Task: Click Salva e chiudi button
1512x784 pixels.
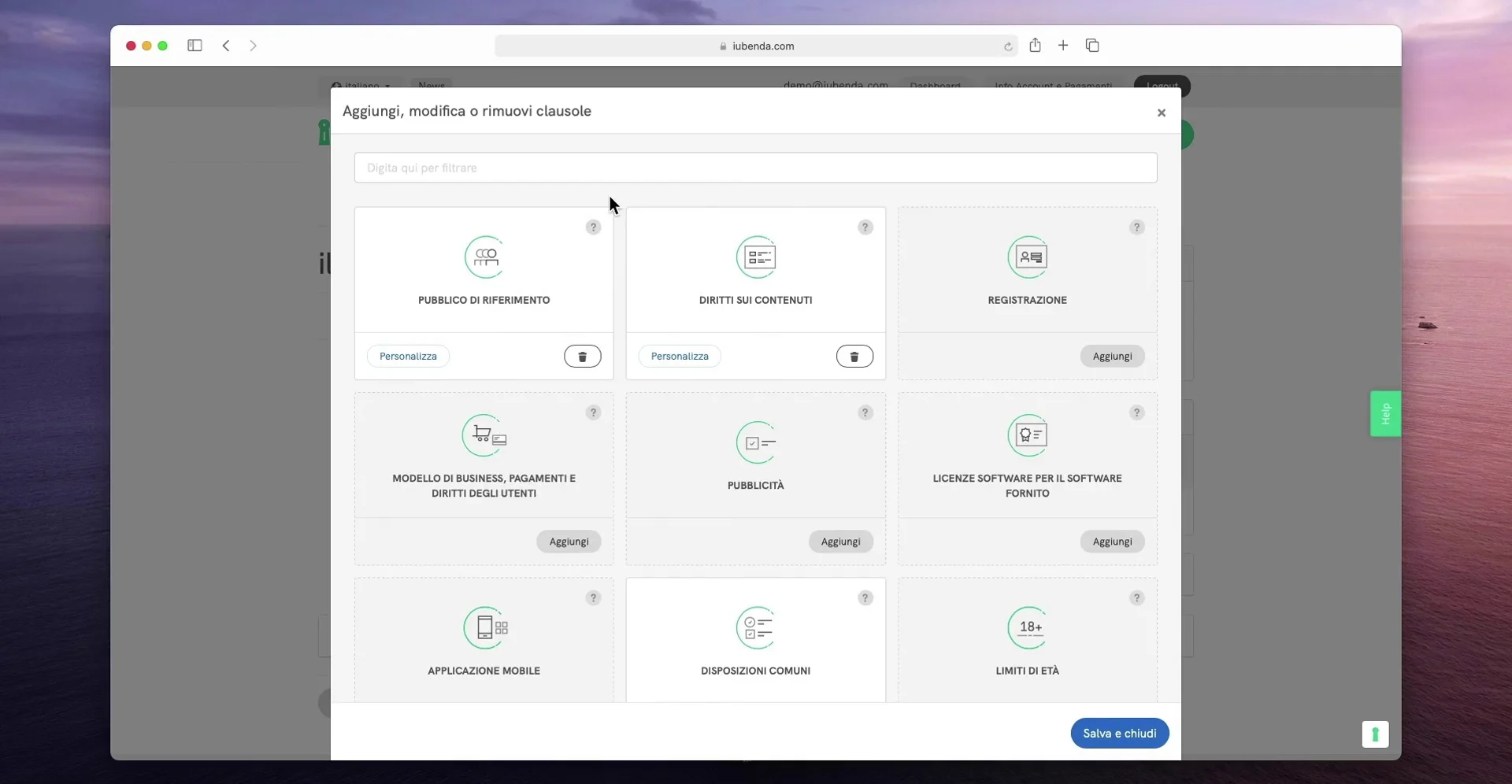Action: click(x=1120, y=734)
